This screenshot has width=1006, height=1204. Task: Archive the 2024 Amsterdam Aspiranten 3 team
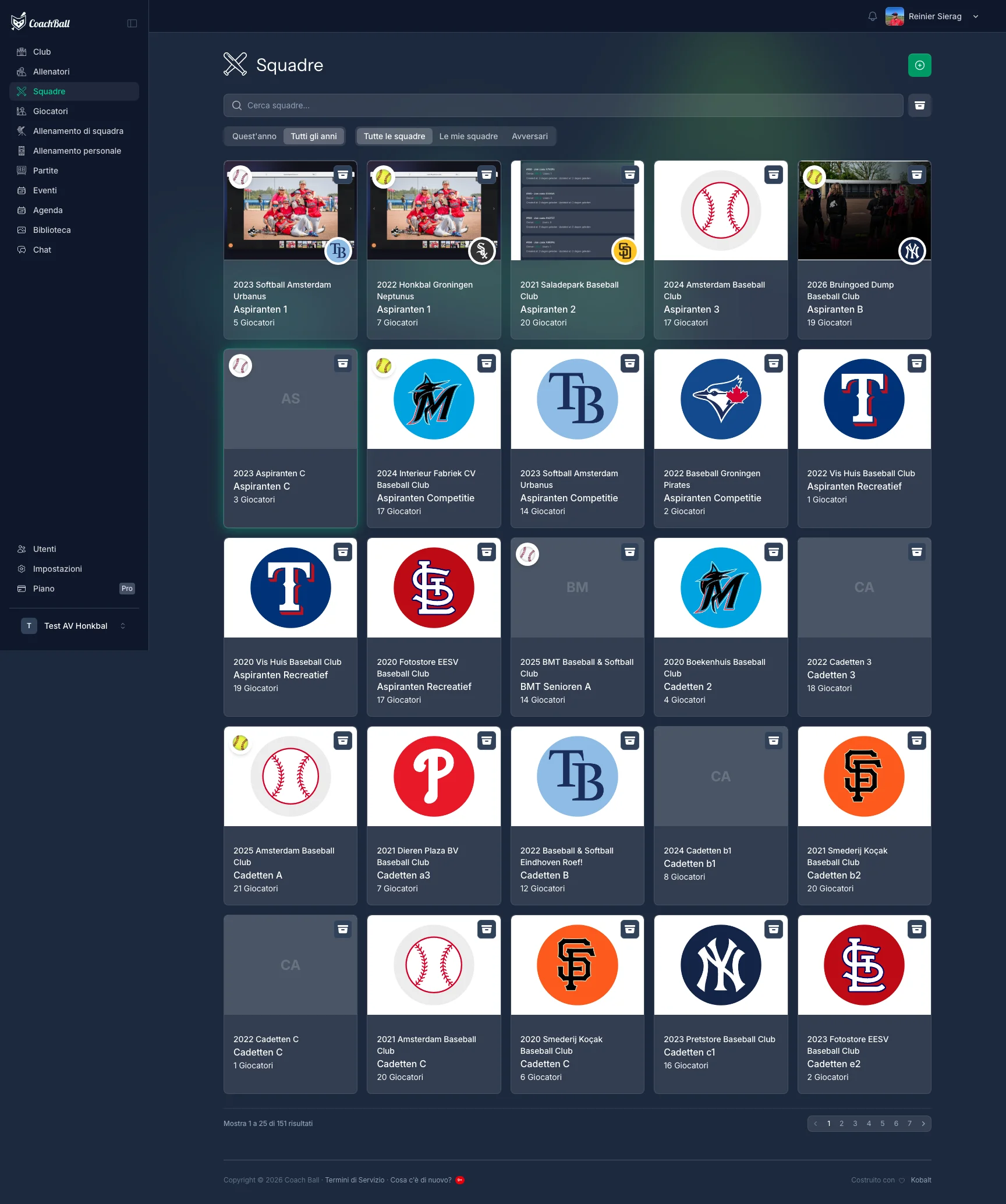coord(774,175)
